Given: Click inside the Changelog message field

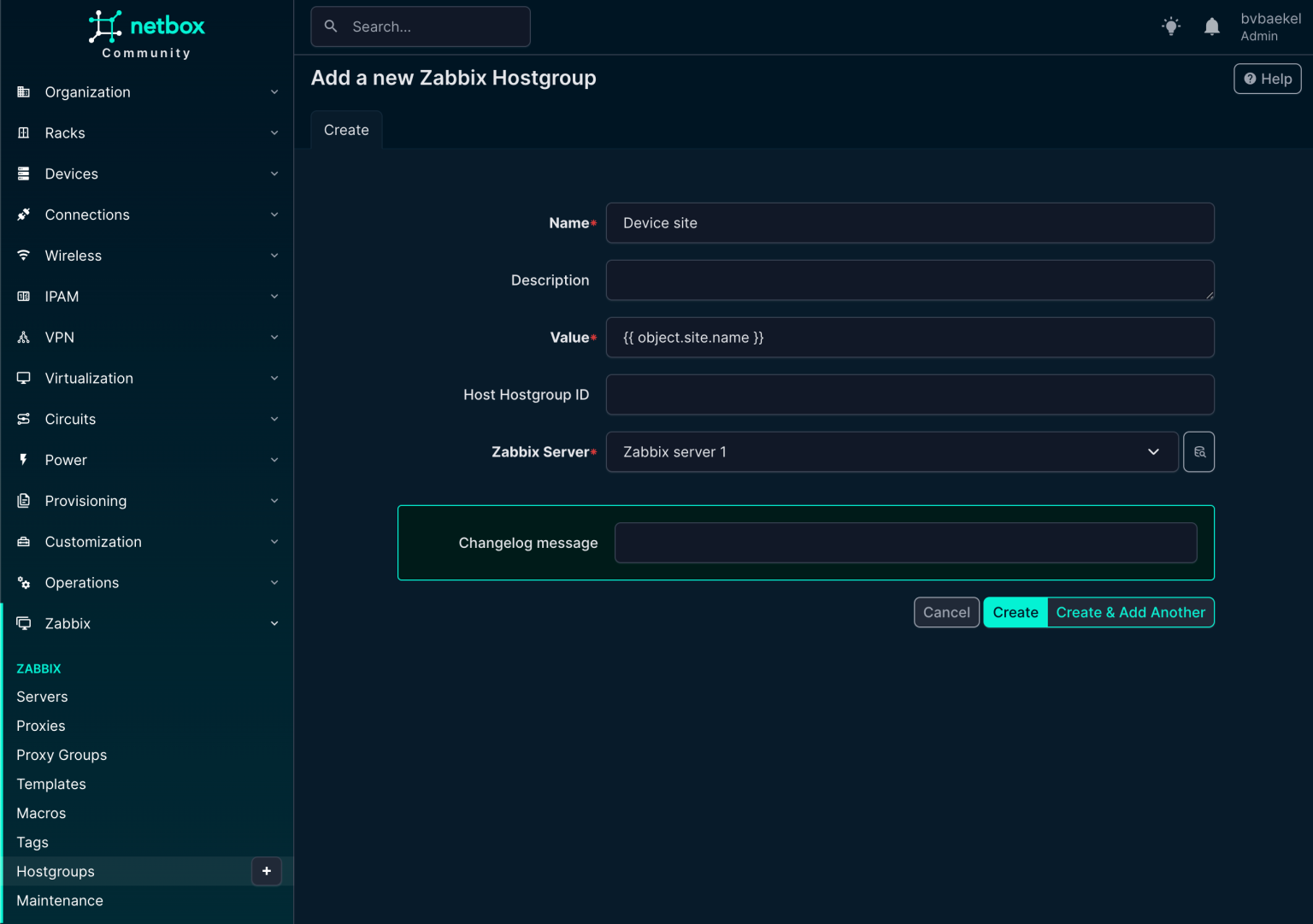Looking at the screenshot, I should click(x=905, y=542).
